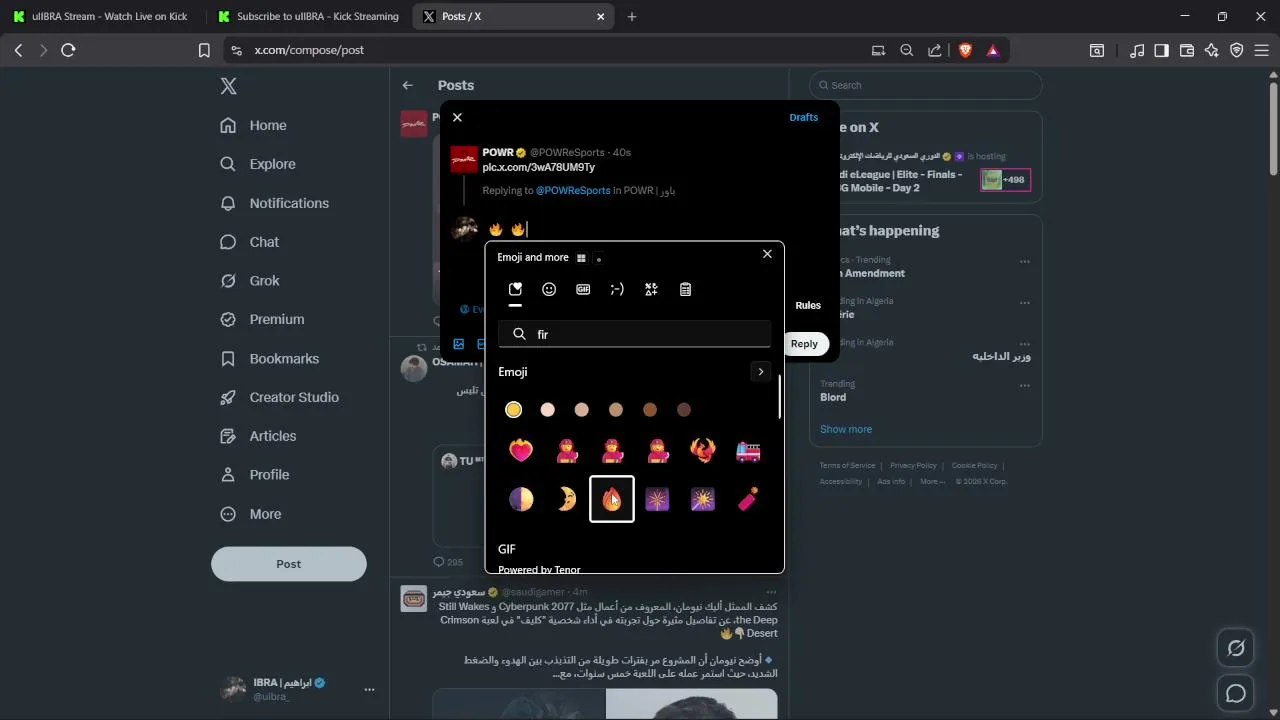The height and width of the screenshot is (720, 1280).
Task: Open Drafts in compose dialog
Action: tap(804, 117)
